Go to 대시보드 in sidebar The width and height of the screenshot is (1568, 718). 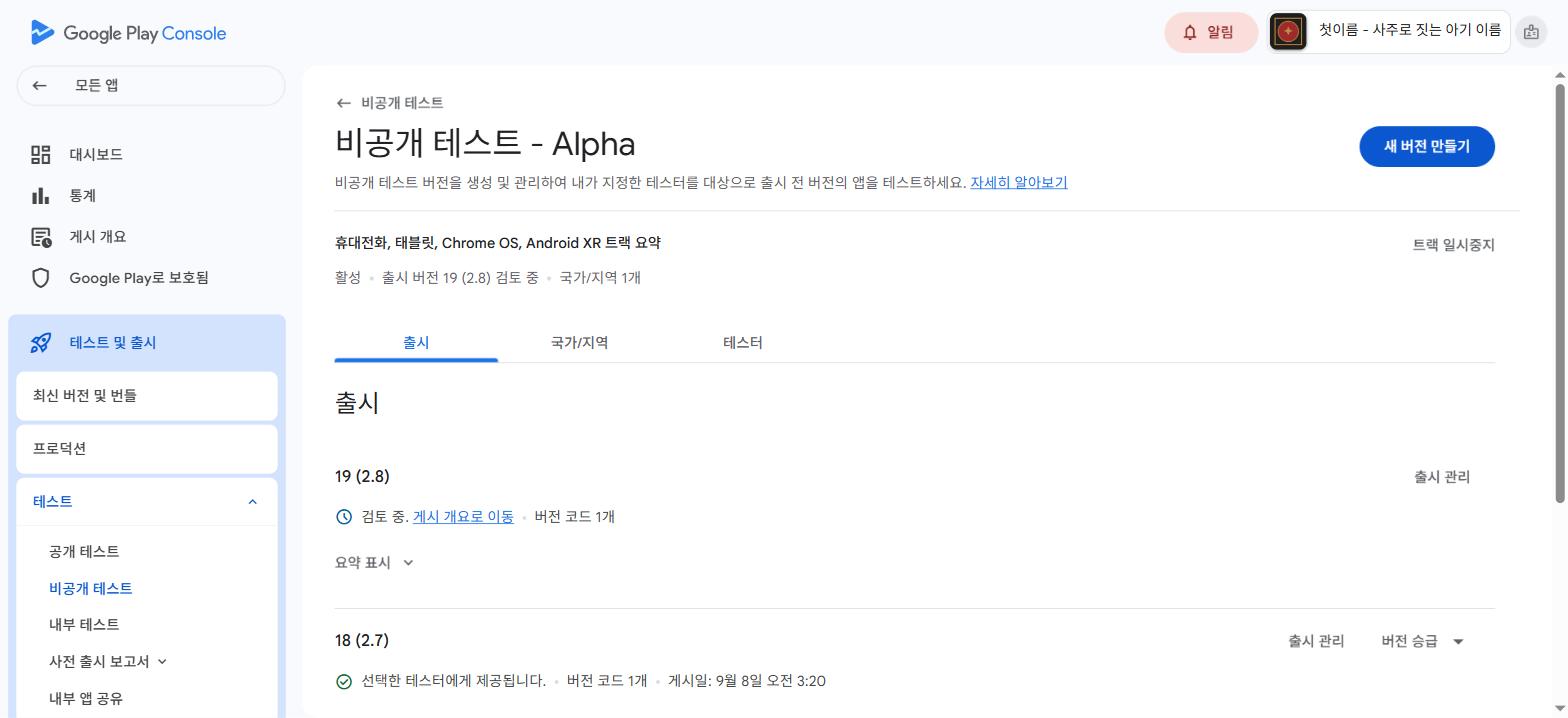[x=96, y=154]
